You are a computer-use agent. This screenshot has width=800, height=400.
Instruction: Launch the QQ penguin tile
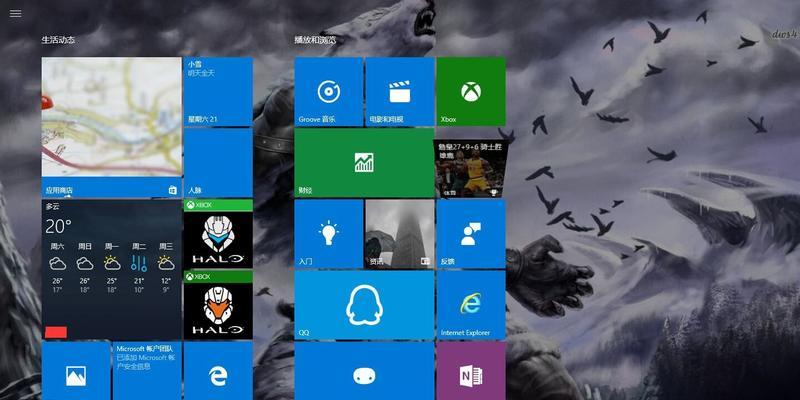point(364,305)
